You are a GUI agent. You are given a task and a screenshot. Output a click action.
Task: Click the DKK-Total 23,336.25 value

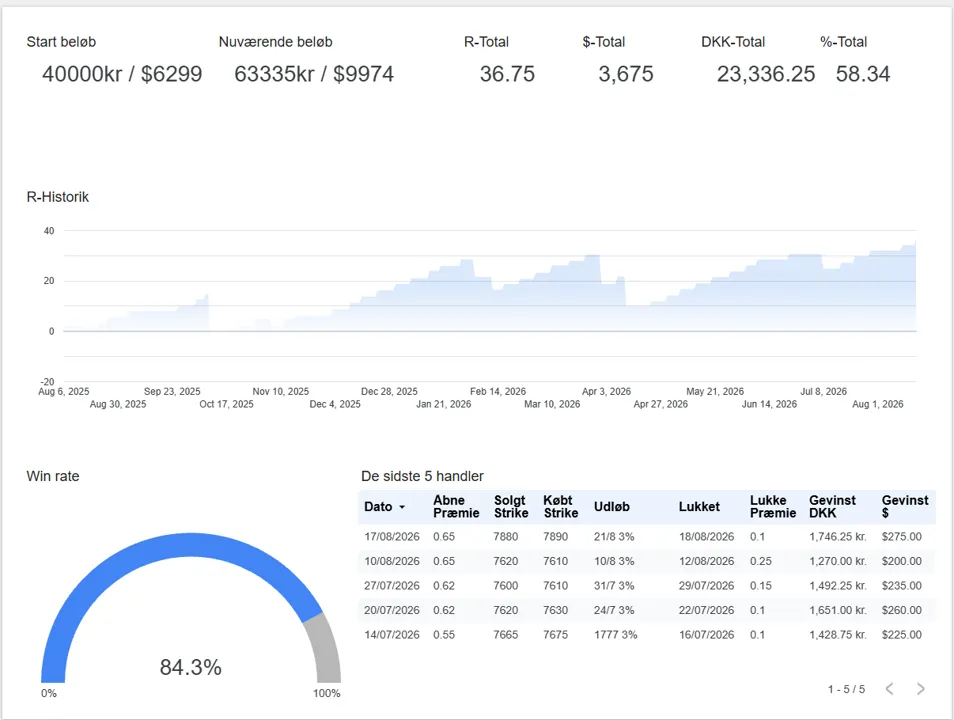point(765,74)
